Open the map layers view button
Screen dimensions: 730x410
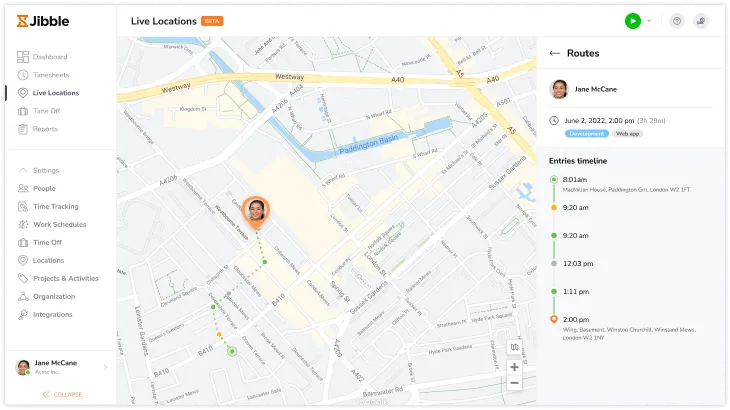coord(514,347)
